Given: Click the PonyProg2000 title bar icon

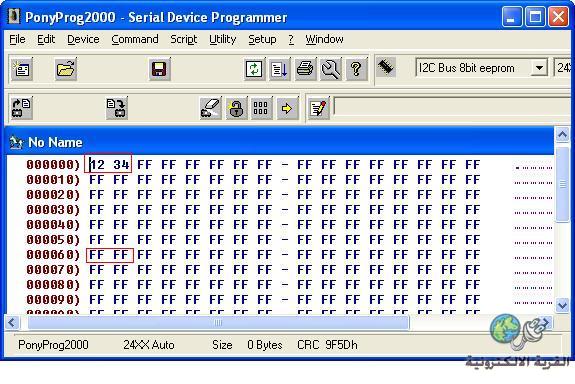Looking at the screenshot, I should 14,17.
